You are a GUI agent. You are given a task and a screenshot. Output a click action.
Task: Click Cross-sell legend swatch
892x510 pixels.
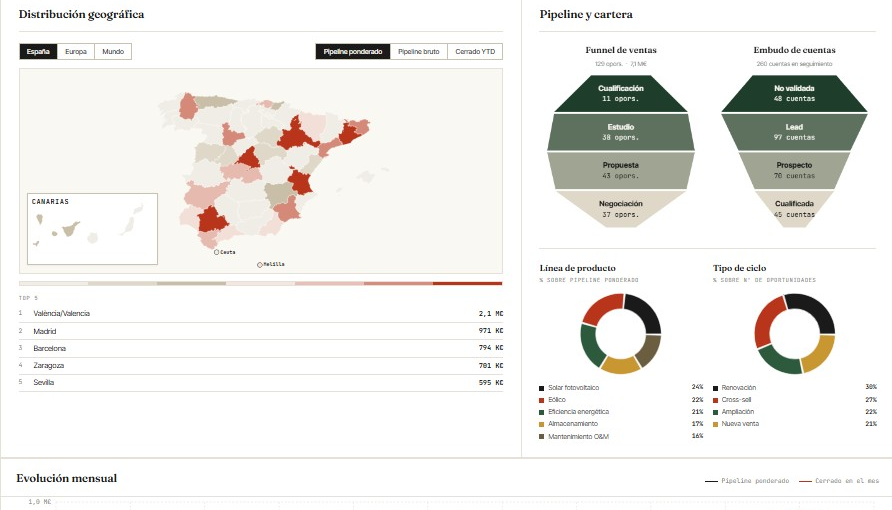coord(716,400)
